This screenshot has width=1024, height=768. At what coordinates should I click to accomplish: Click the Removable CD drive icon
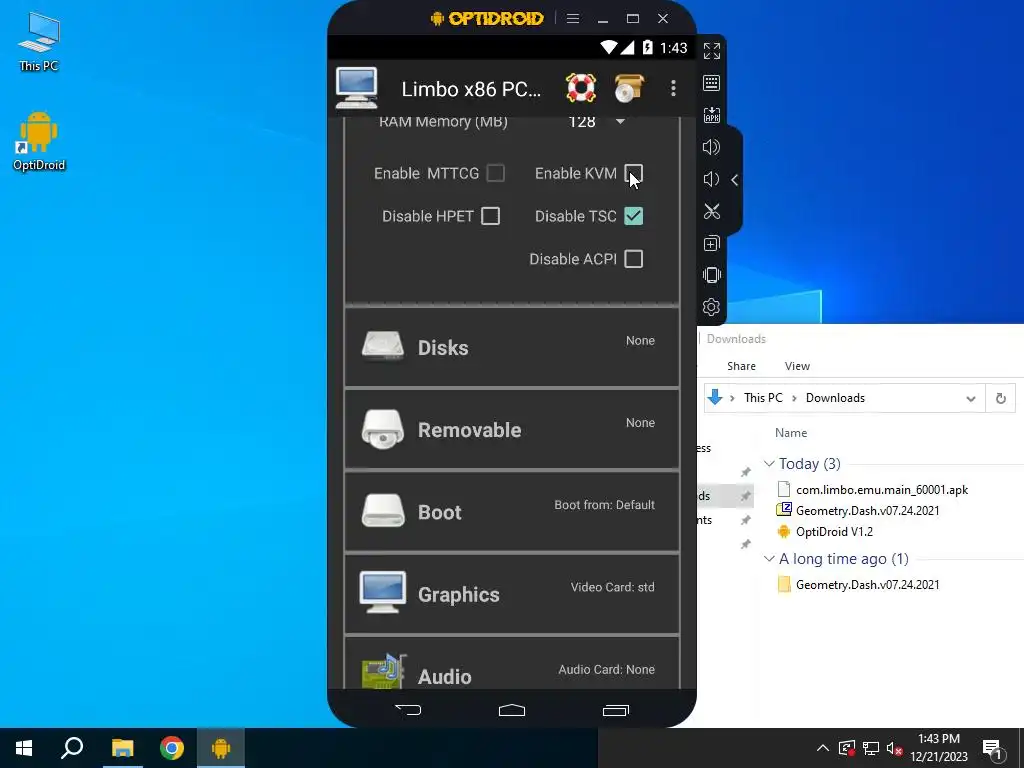click(383, 429)
